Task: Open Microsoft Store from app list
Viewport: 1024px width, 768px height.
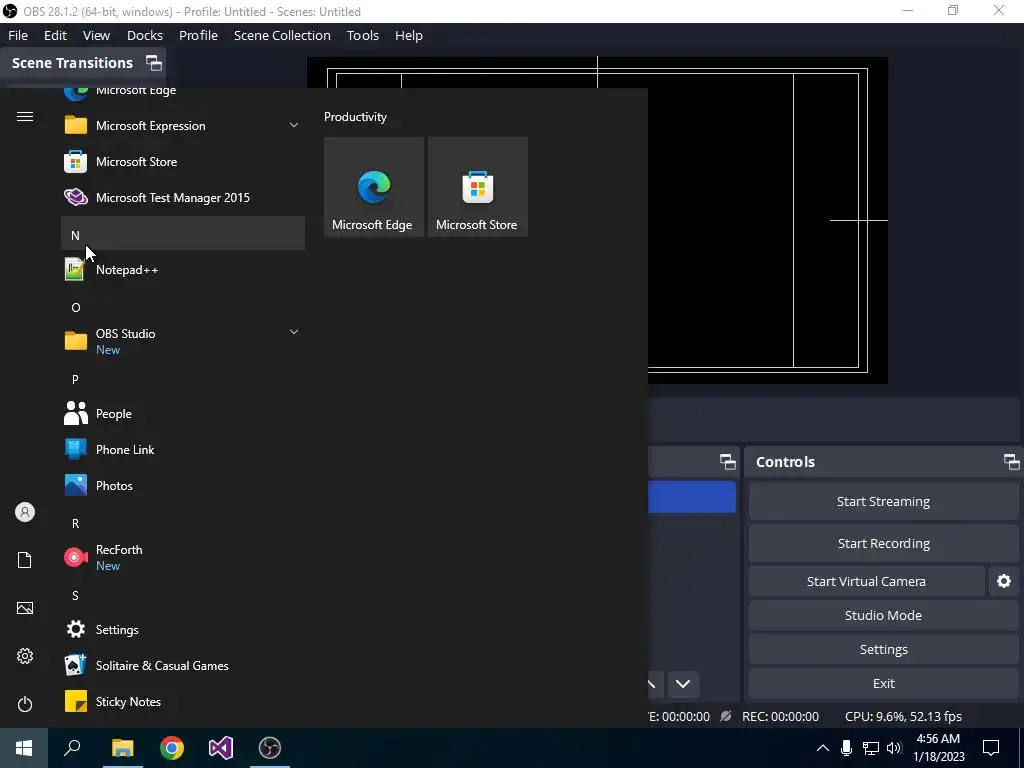Action: point(183,161)
